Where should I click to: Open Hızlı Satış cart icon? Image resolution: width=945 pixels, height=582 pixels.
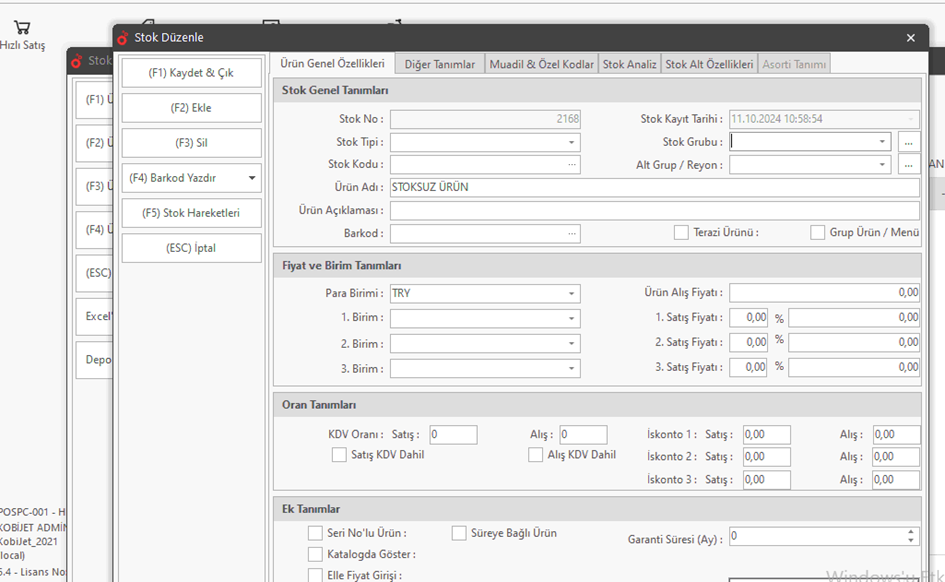click(22, 27)
